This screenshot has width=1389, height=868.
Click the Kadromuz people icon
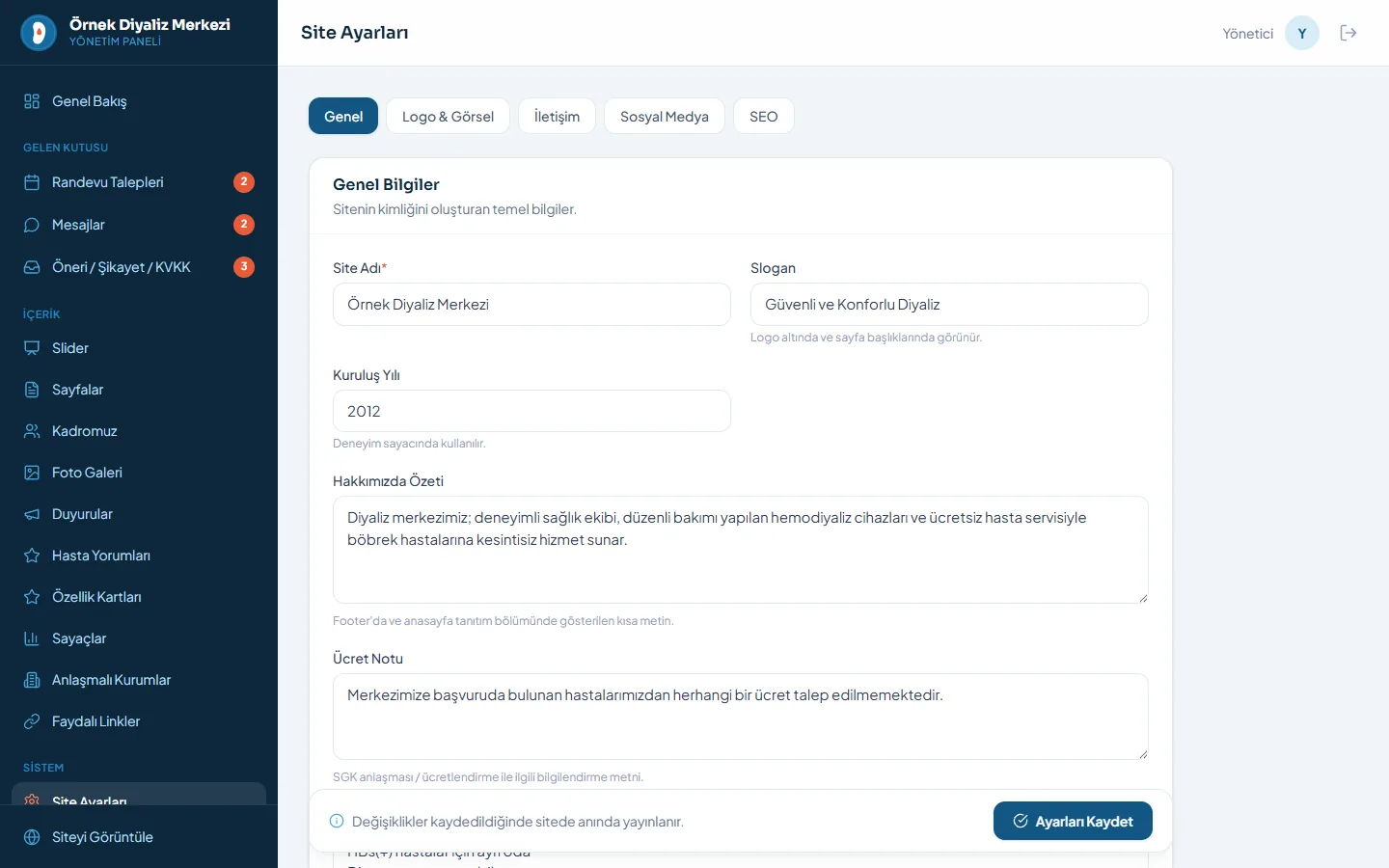tap(32, 431)
